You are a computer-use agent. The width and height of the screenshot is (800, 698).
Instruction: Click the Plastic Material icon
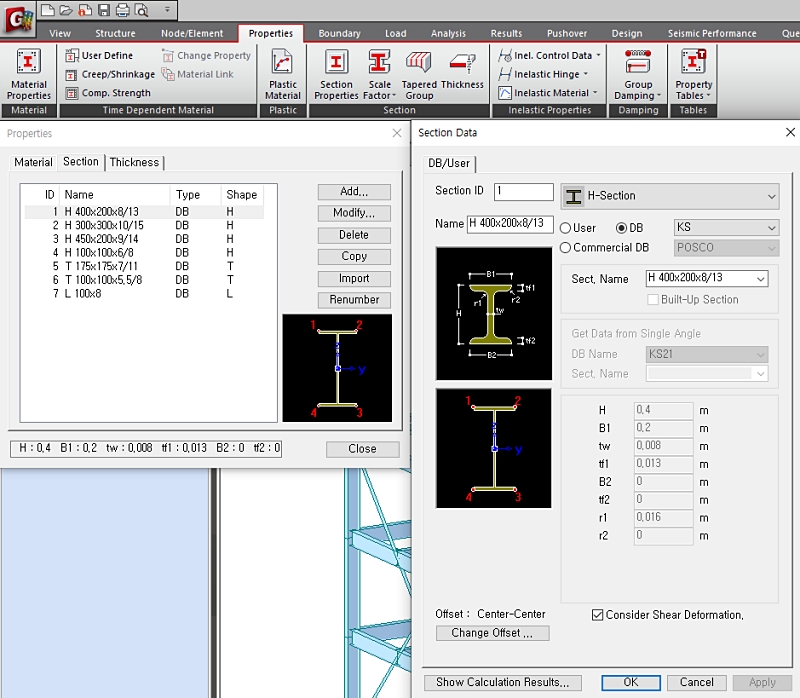[x=283, y=74]
